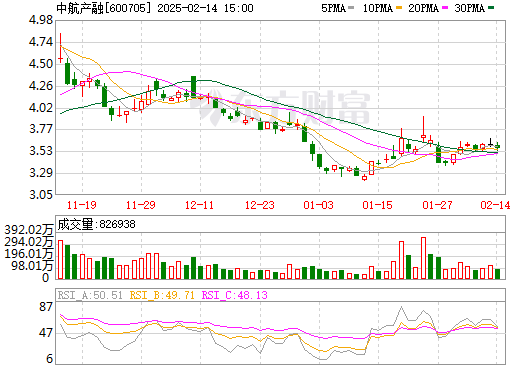Click the 成交量:826938 volume label
The width and height of the screenshot is (520, 365).
click(96, 224)
